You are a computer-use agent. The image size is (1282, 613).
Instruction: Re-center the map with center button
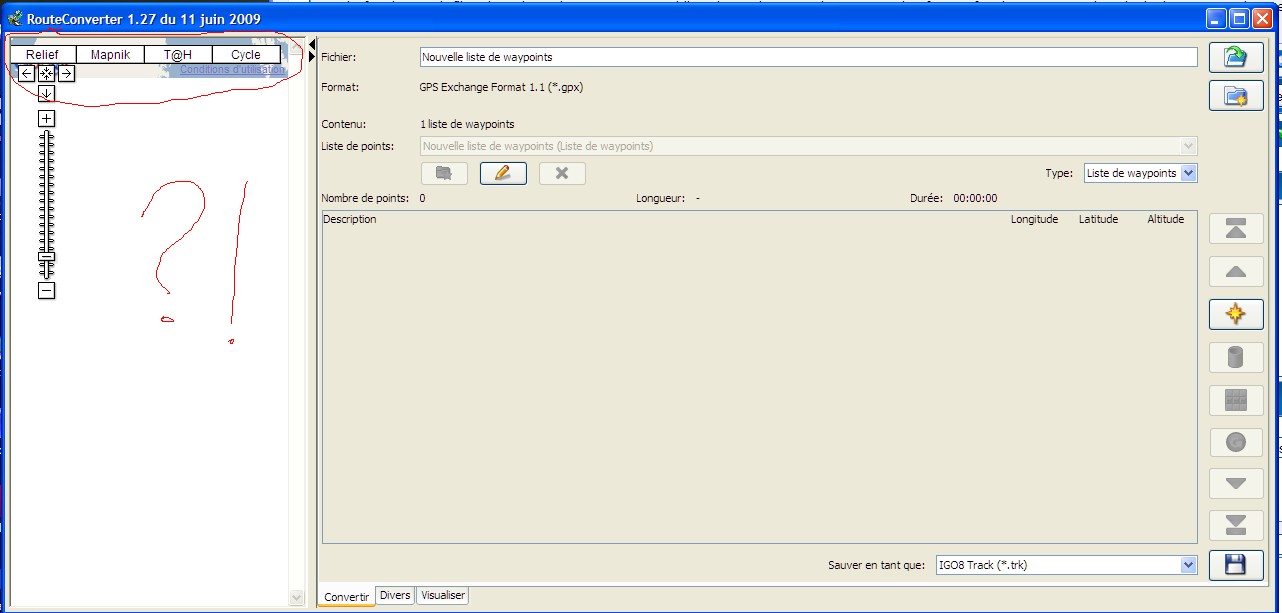pyautogui.click(x=46, y=73)
